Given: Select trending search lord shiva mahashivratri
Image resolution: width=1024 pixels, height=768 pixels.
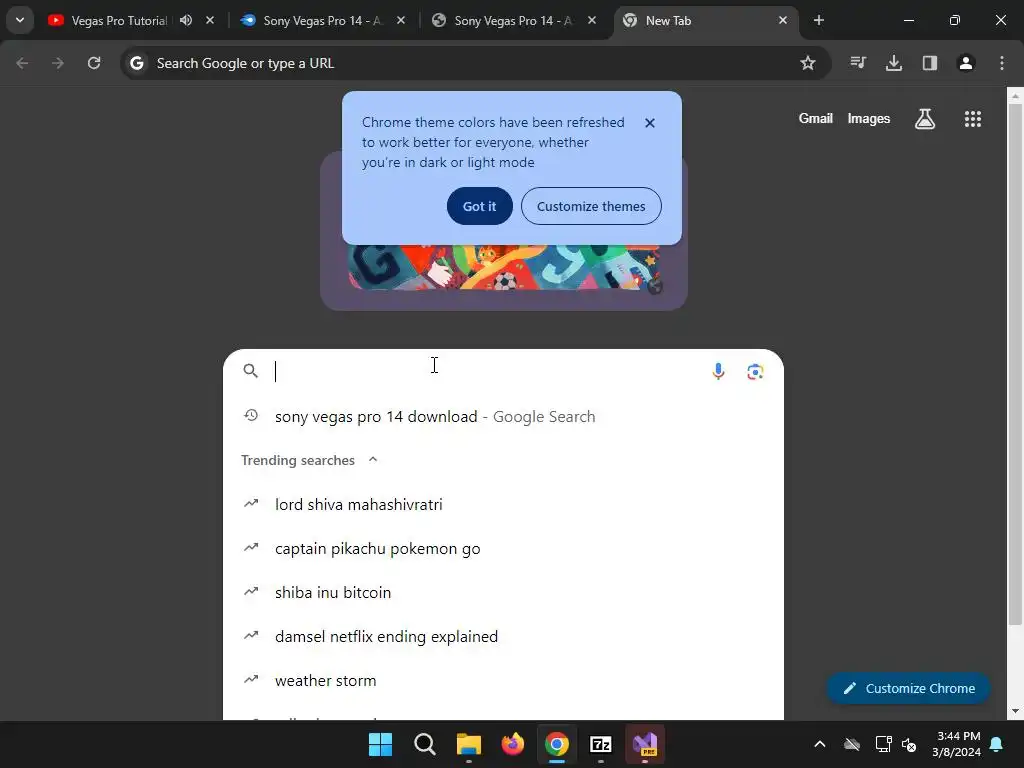Looking at the screenshot, I should click(503, 504).
